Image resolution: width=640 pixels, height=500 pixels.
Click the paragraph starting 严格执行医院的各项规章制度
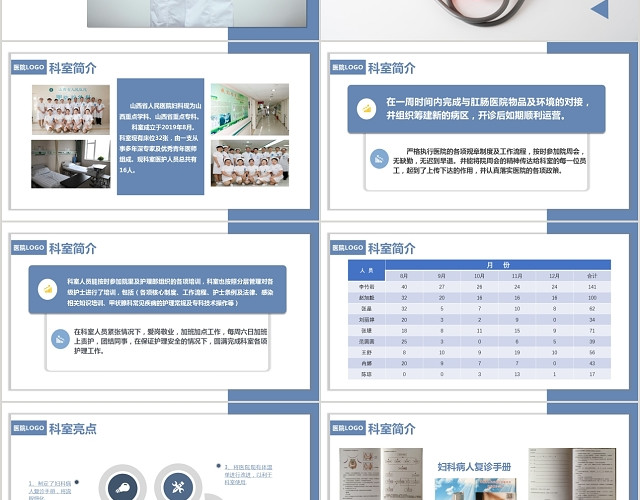pos(489,161)
